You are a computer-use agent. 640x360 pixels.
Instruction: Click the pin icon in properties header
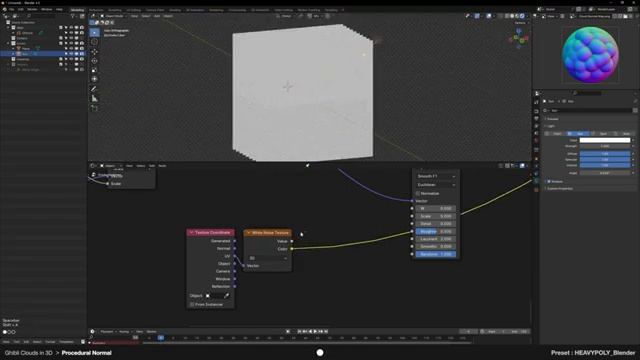point(635,101)
